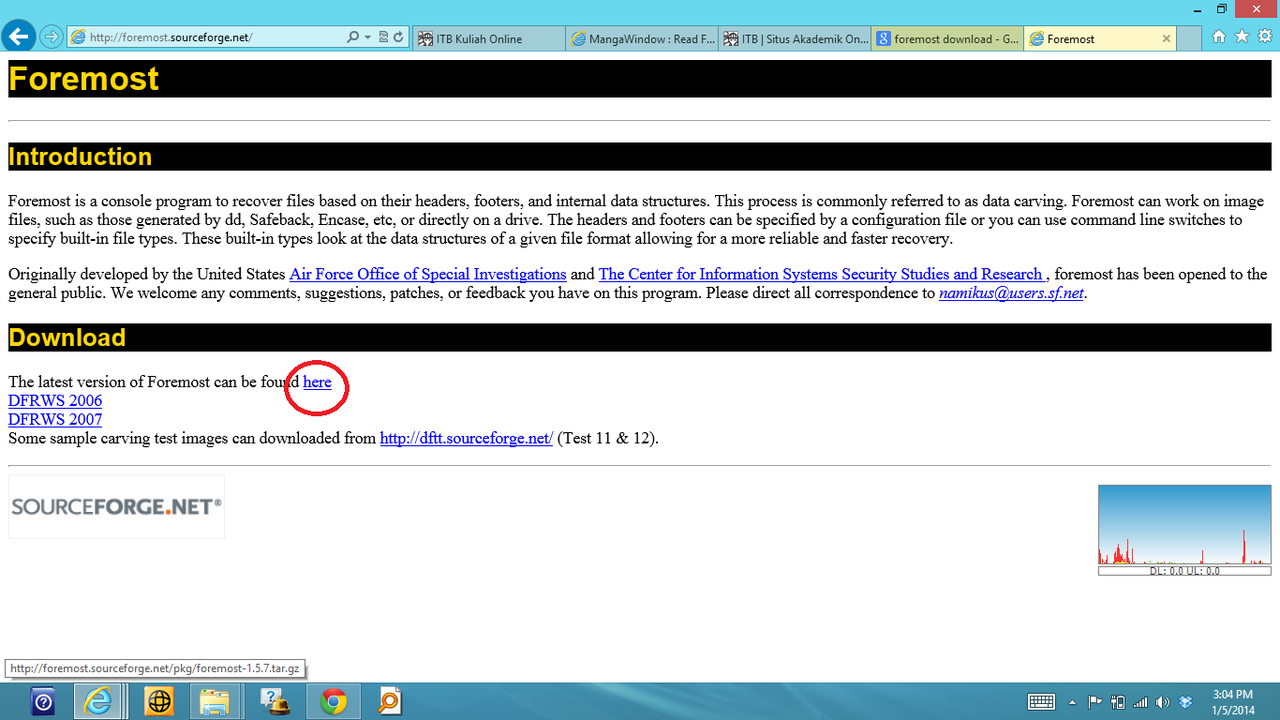Close the Foremost tab
Viewport: 1280px width, 720px height.
click(1166, 39)
